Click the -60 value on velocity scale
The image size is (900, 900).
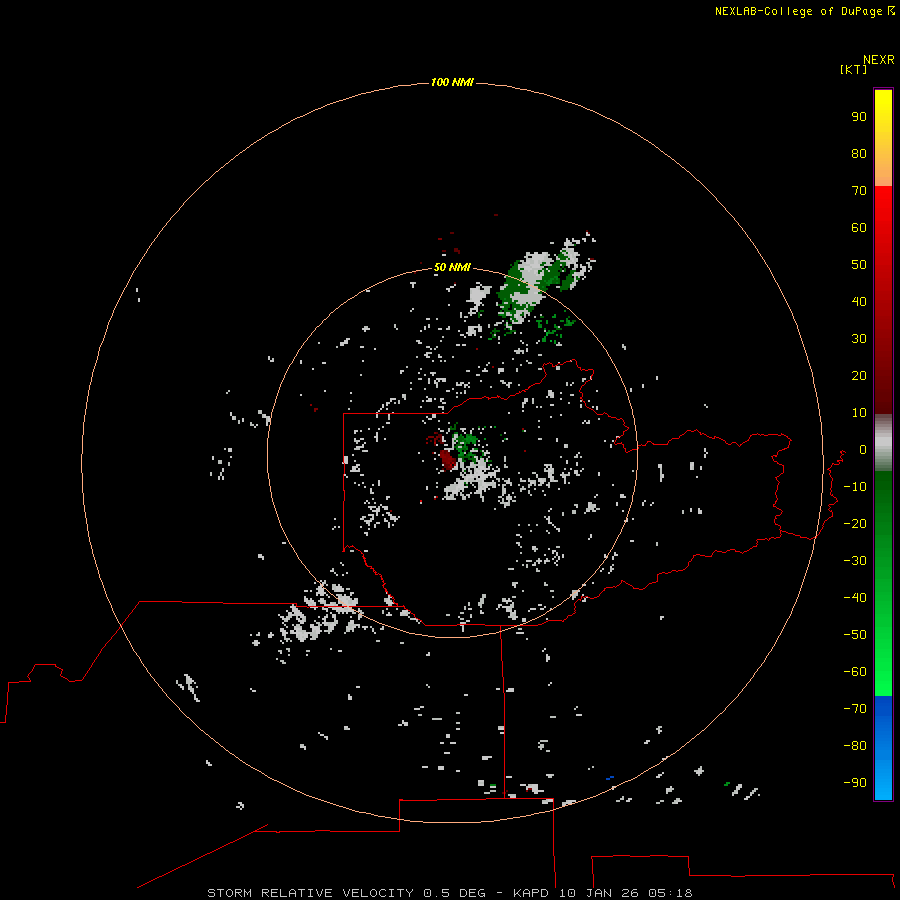click(855, 672)
